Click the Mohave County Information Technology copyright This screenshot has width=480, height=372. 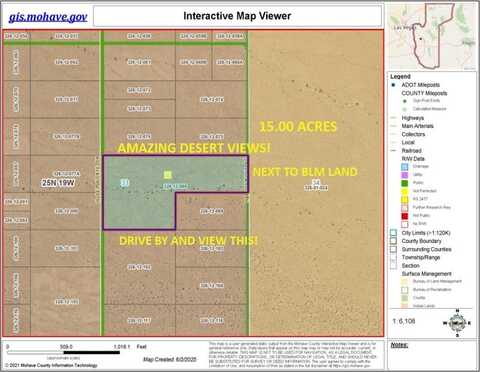point(51,365)
